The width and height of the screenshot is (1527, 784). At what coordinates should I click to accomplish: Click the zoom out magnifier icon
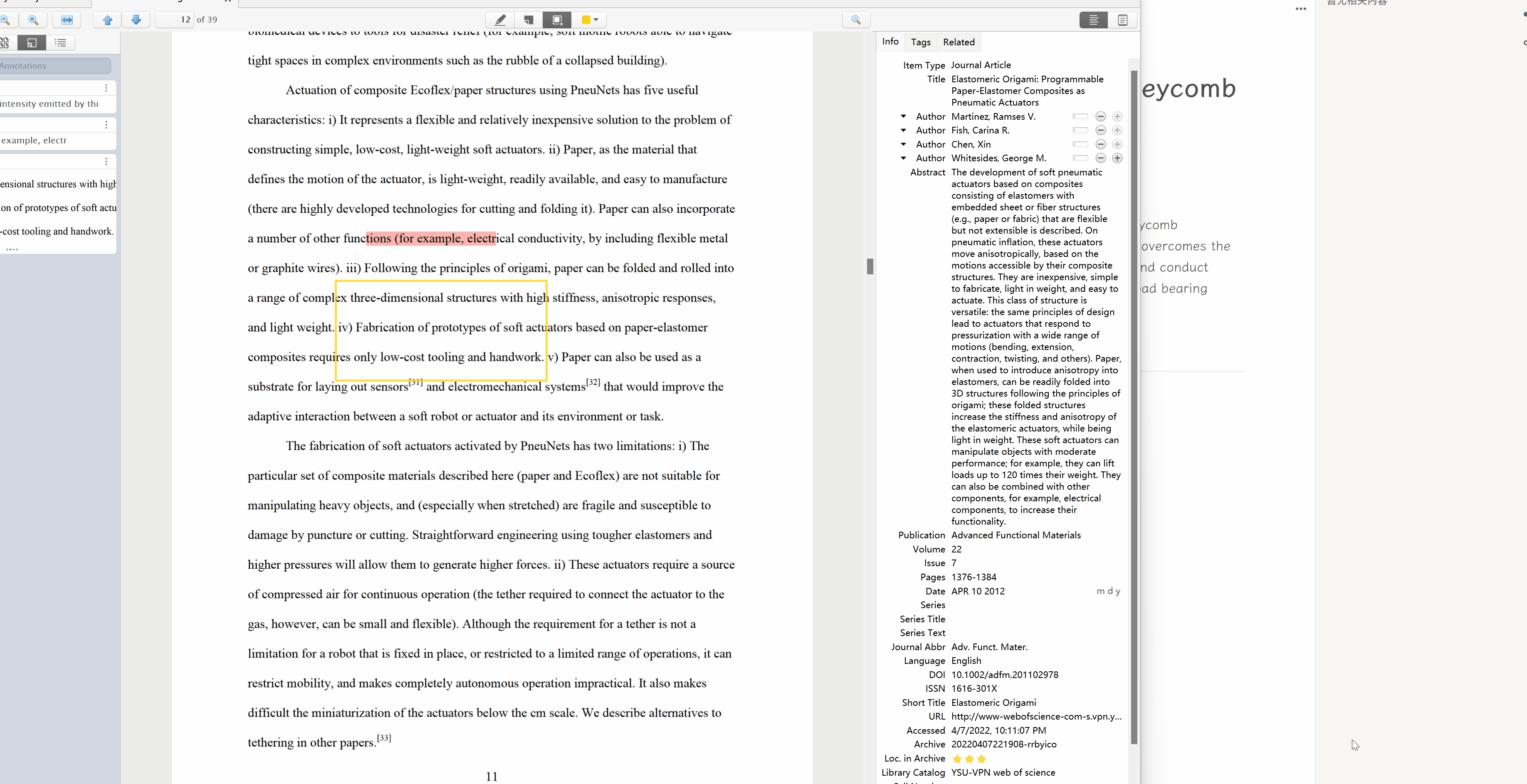pos(6,20)
